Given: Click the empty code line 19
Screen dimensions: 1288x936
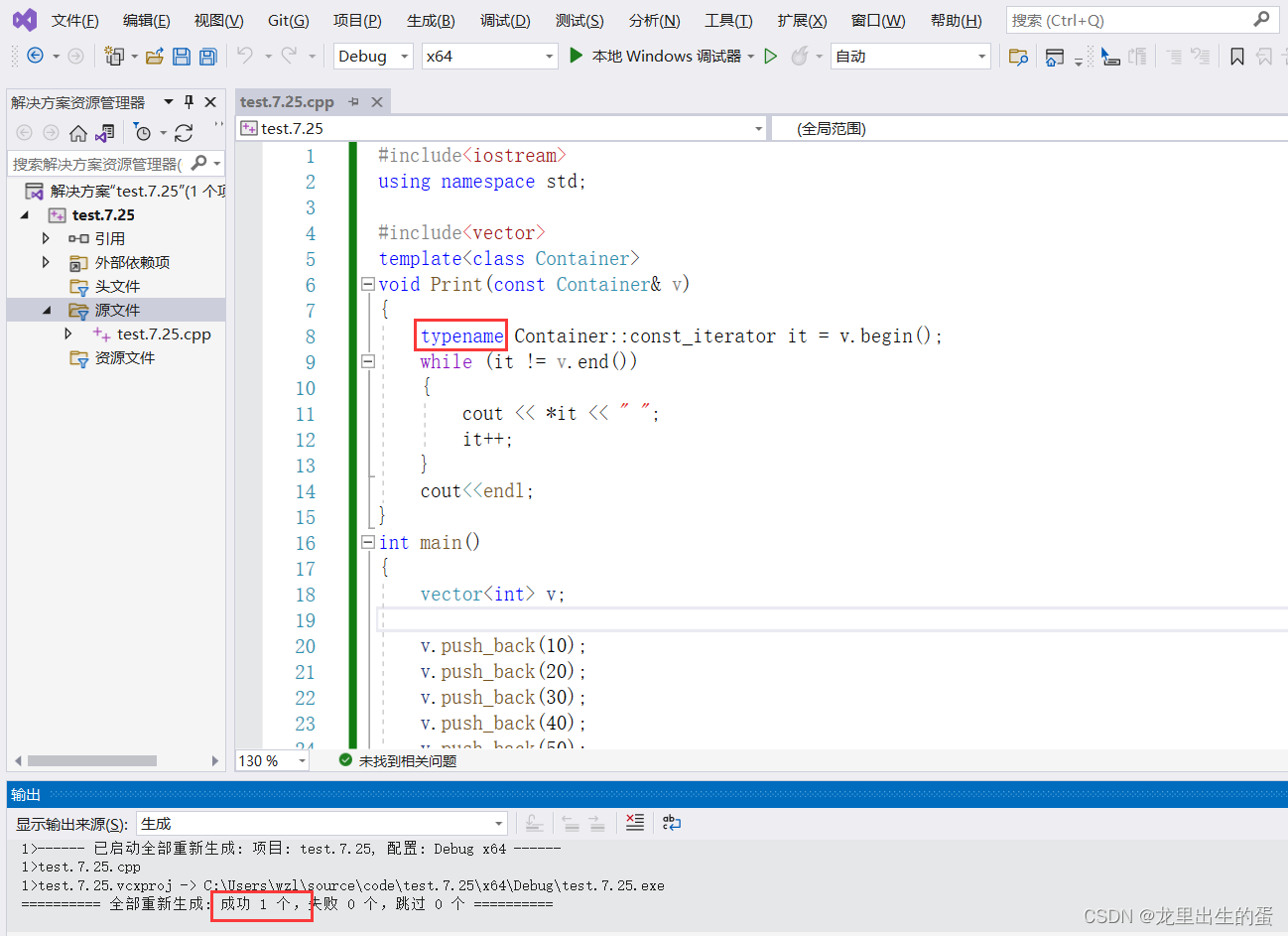Looking at the screenshot, I should click(x=832, y=619).
